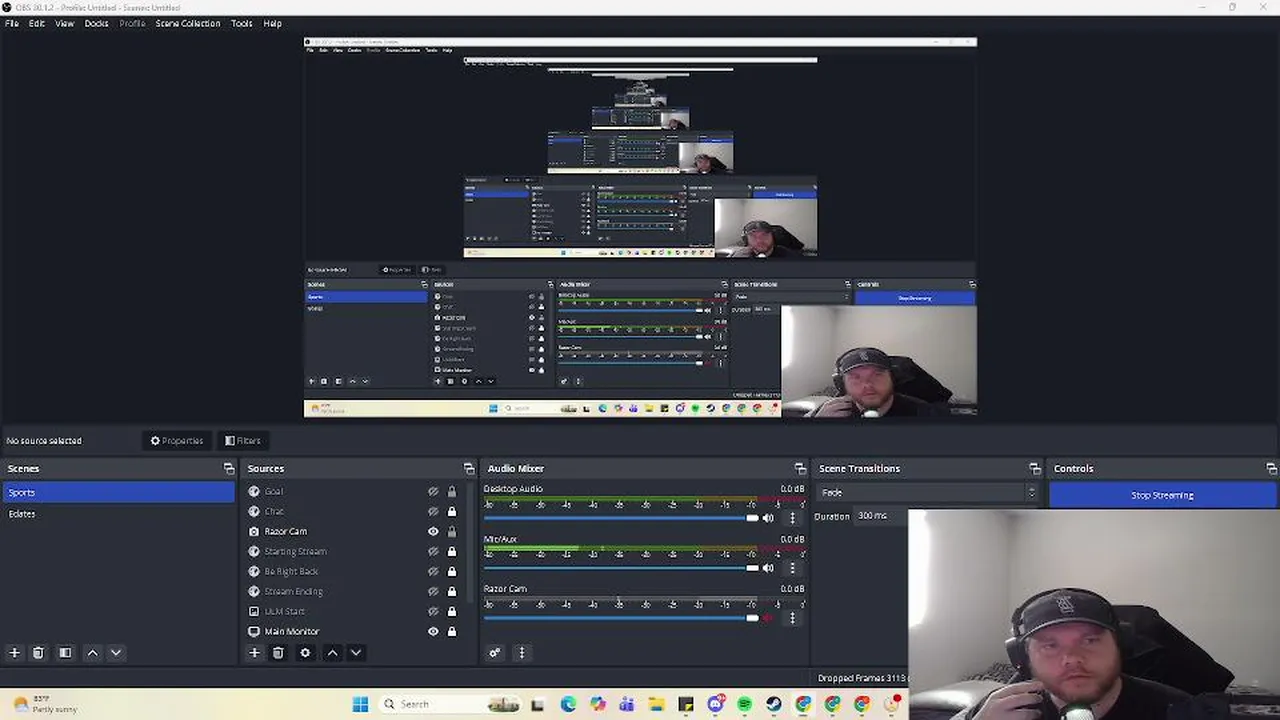Open the Scene Collection menu
1280x720 pixels.
click(x=188, y=23)
